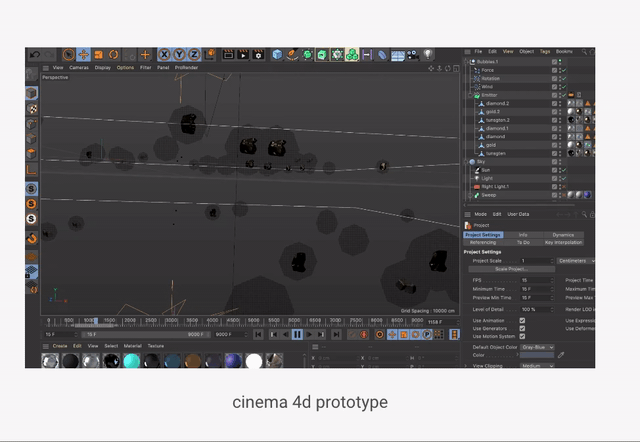Click the Color swatch field
Image resolution: width=640 pixels, height=442 pixels.
click(x=537, y=355)
